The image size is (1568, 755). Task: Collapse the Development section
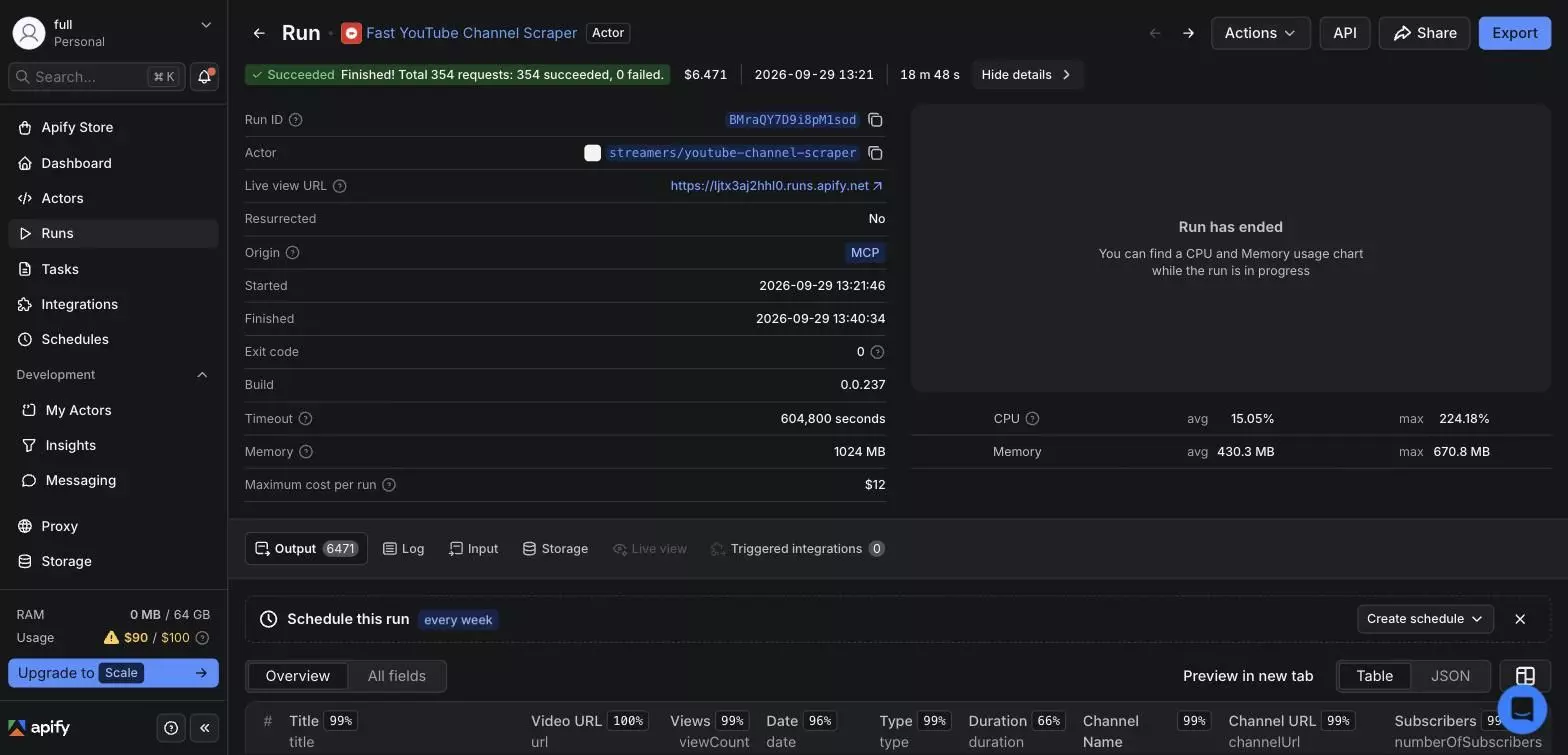tap(202, 375)
